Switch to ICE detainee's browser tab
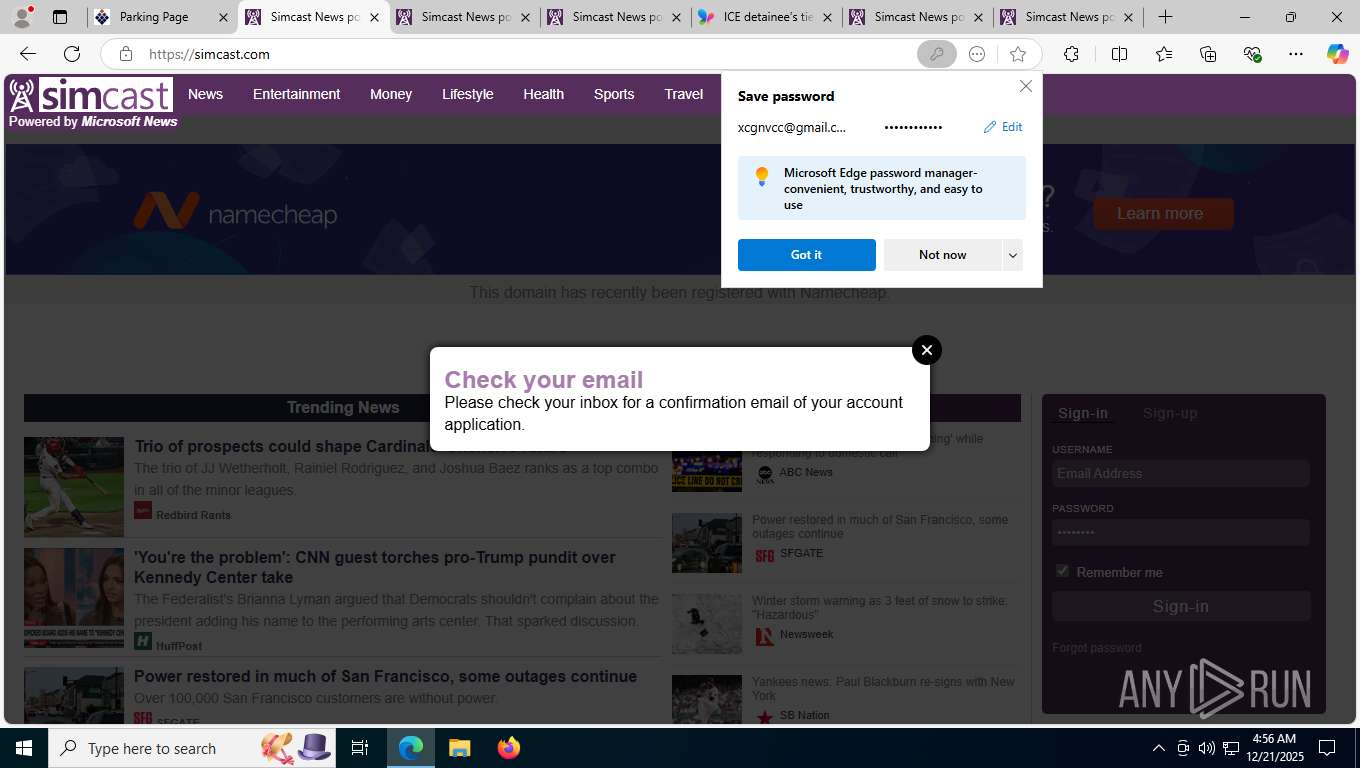 [x=767, y=17]
